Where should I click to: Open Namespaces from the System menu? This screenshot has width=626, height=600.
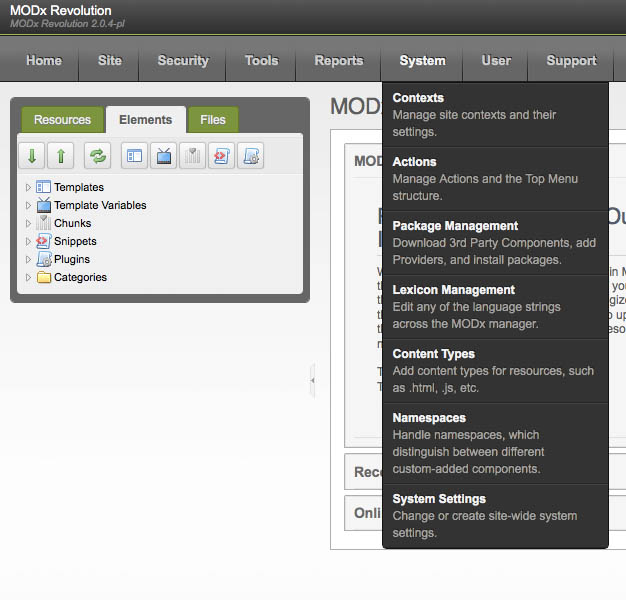coord(495,443)
